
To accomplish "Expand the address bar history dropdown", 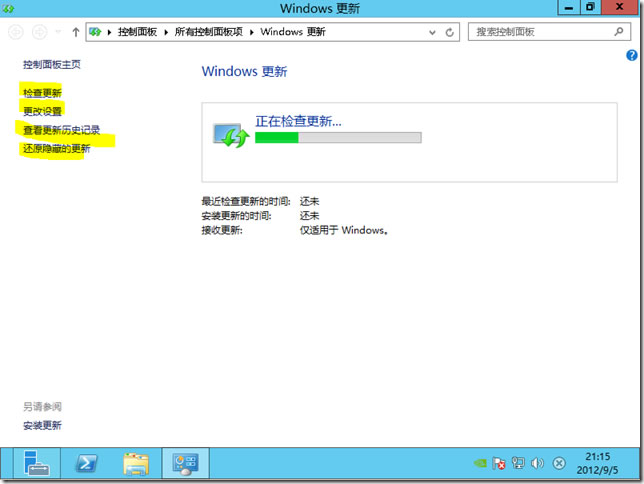I will (431, 32).
